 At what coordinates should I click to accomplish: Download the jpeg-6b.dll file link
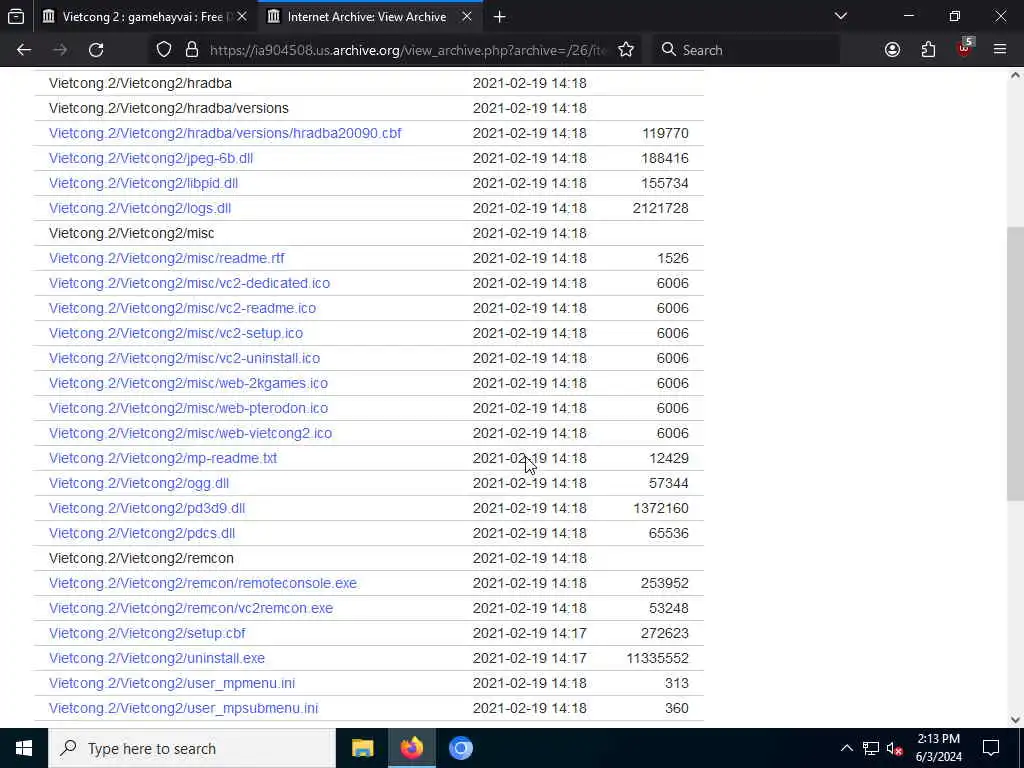[x=151, y=158]
